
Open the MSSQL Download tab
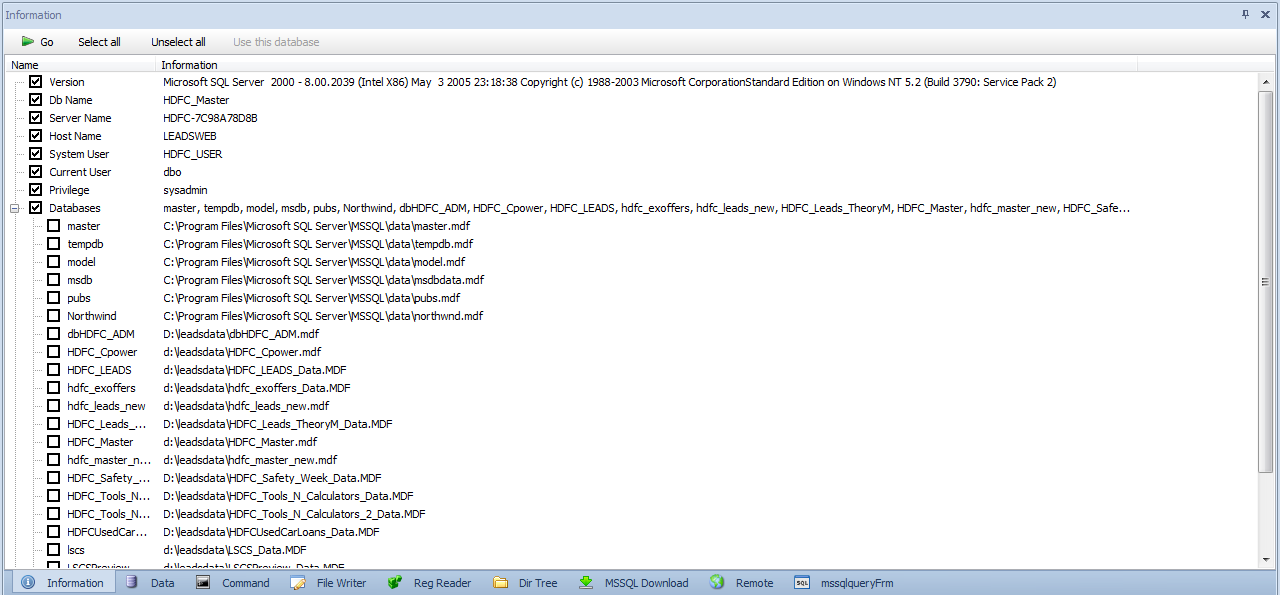click(634, 583)
